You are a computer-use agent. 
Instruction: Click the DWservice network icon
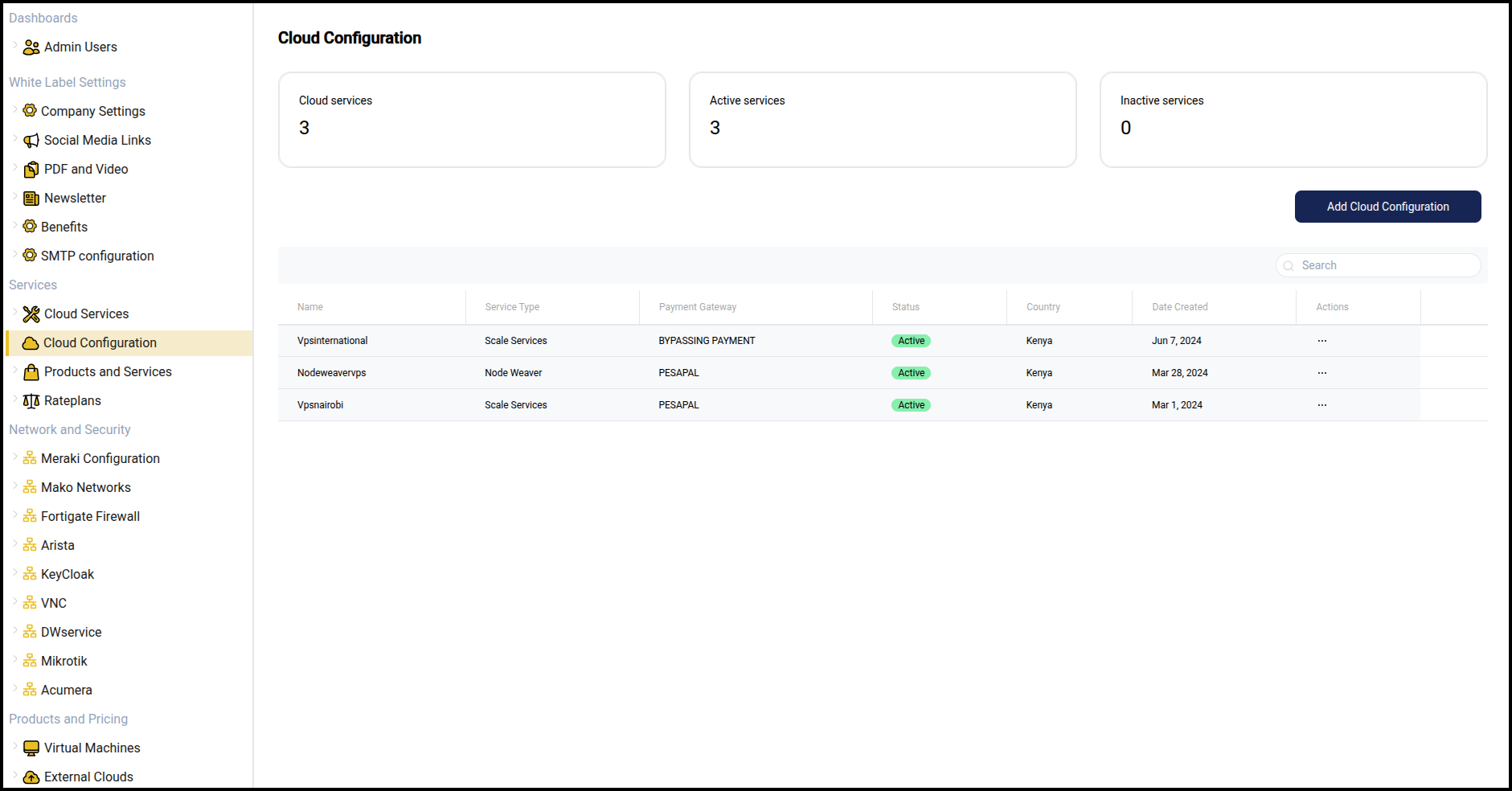30,632
